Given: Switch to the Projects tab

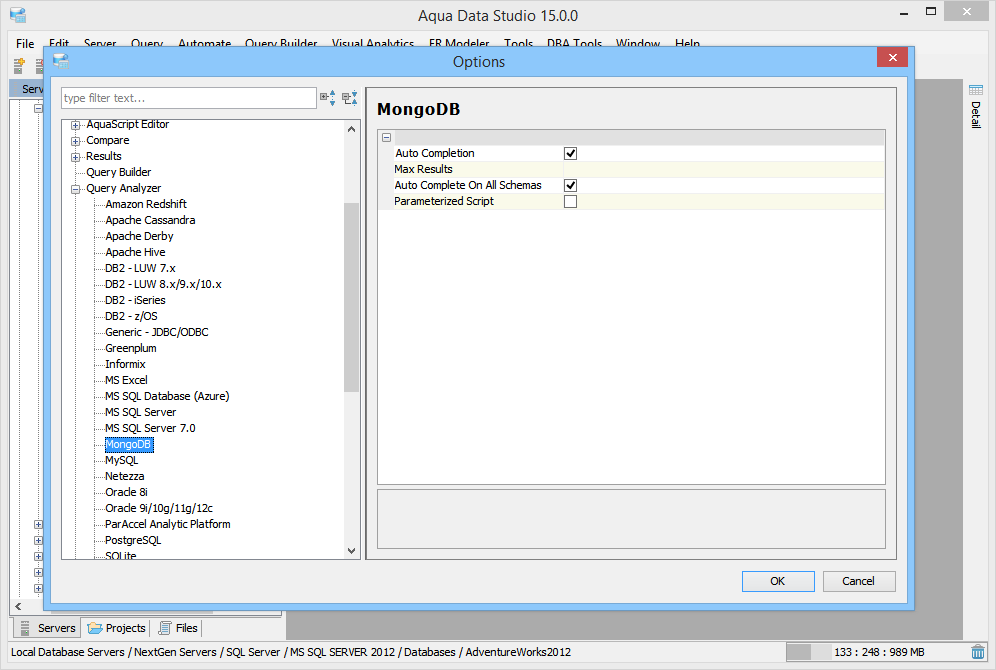Looking at the screenshot, I should click(x=117, y=628).
